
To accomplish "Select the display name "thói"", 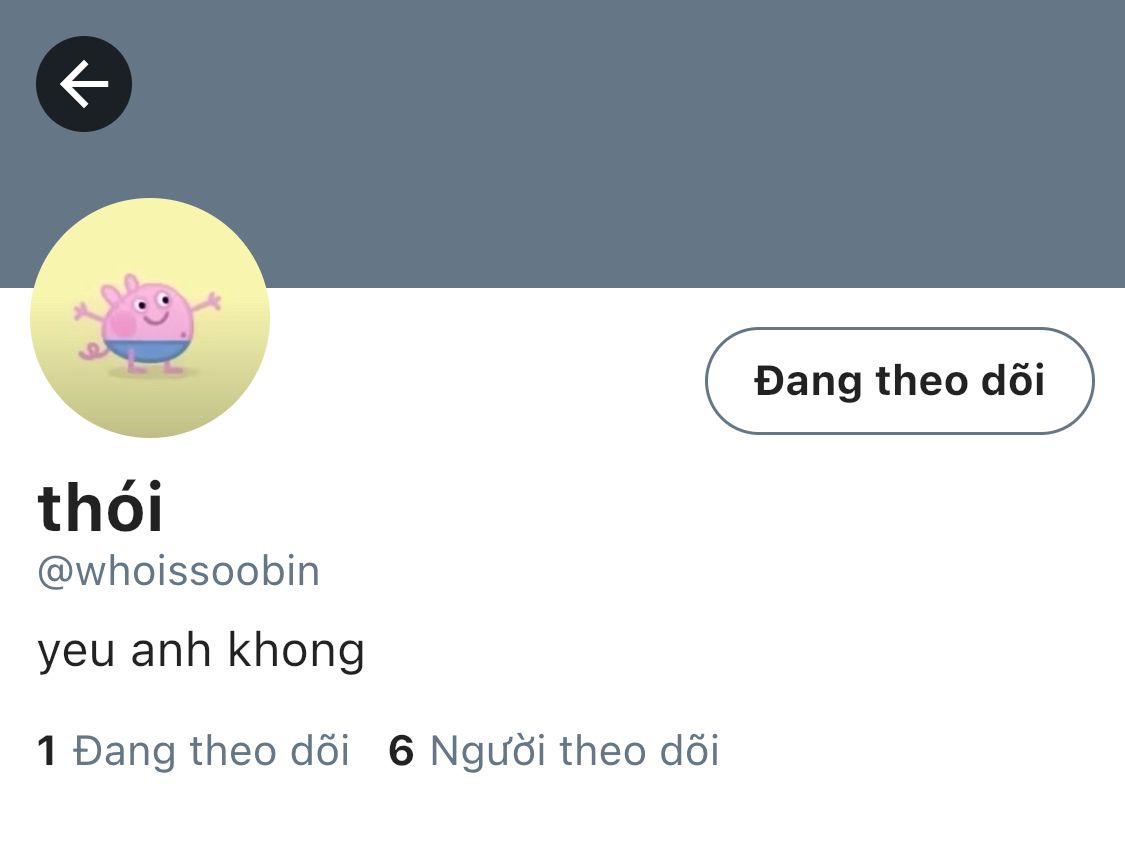I will (100, 507).
